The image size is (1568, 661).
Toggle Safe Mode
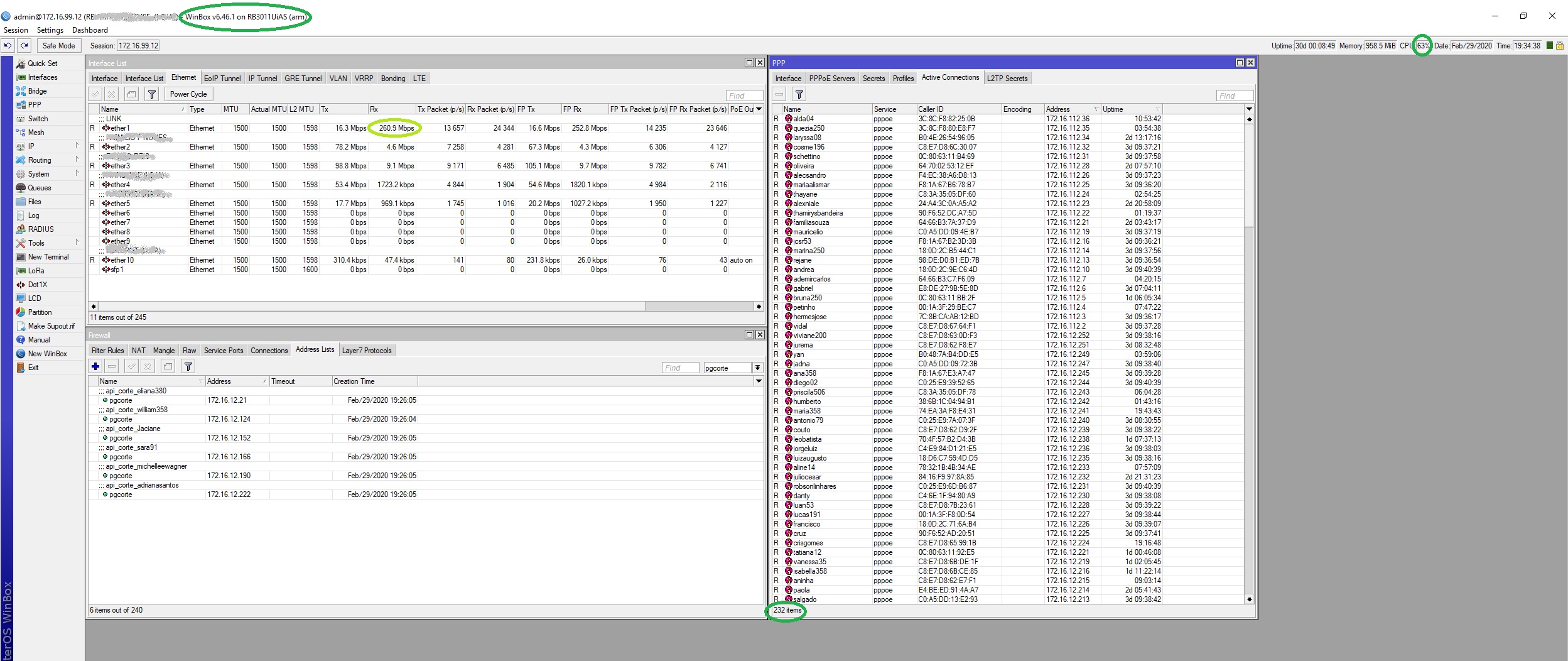pos(58,45)
